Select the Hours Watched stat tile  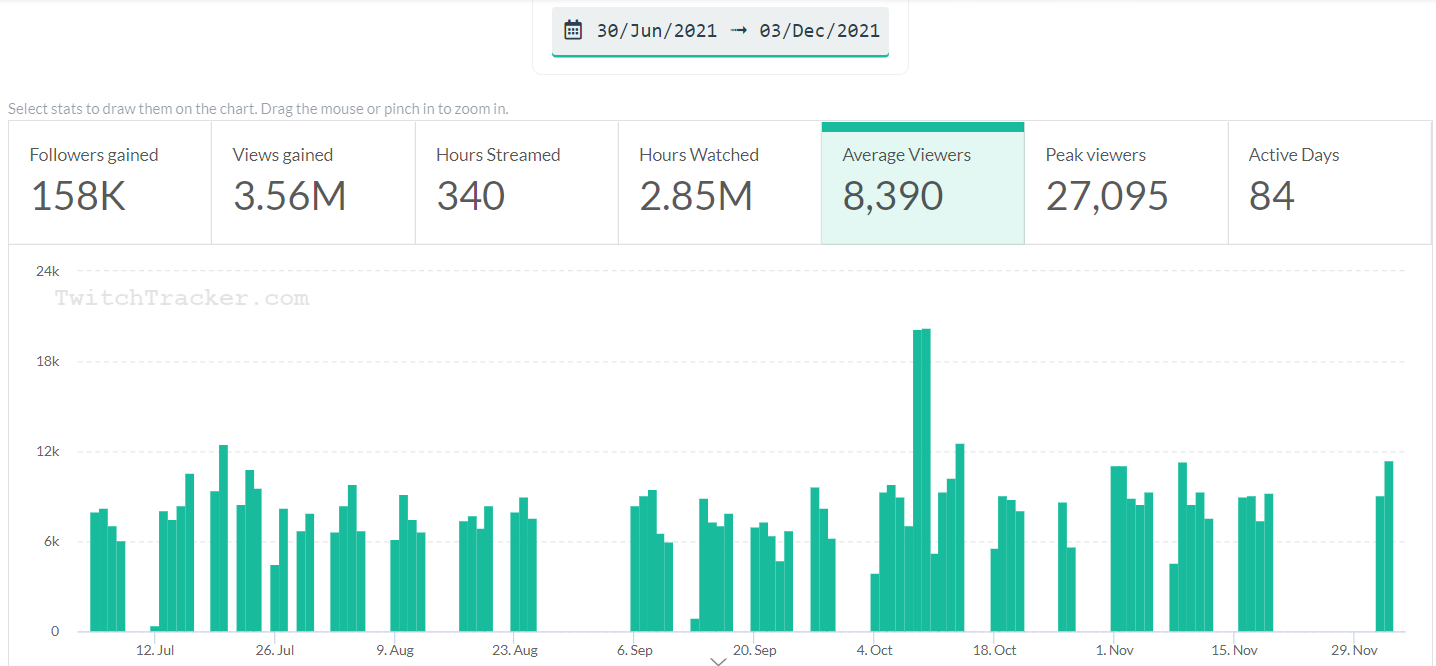tap(719, 183)
